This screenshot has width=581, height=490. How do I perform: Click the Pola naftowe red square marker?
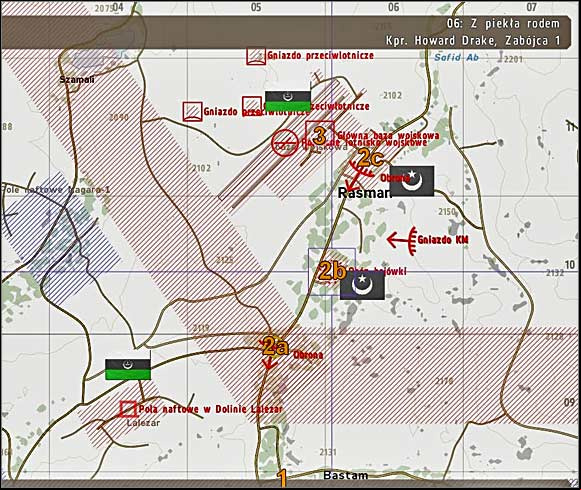pyautogui.click(x=129, y=409)
